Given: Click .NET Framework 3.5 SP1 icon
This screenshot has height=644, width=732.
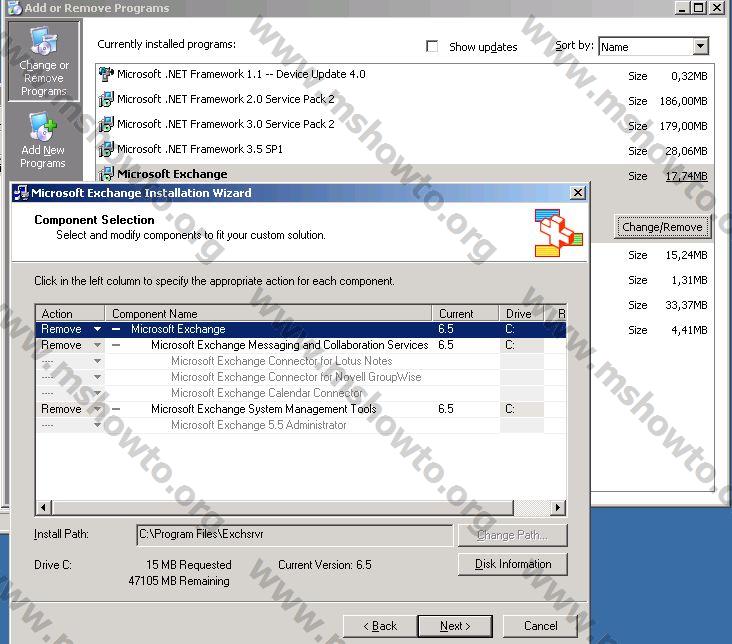Looking at the screenshot, I should coord(106,149).
